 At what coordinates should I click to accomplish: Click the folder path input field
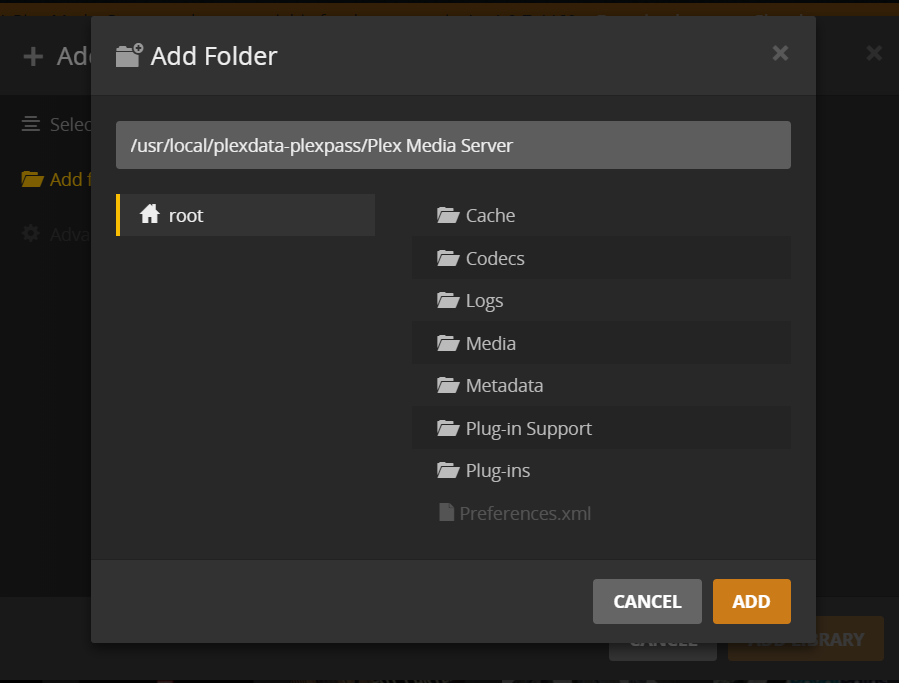453,146
